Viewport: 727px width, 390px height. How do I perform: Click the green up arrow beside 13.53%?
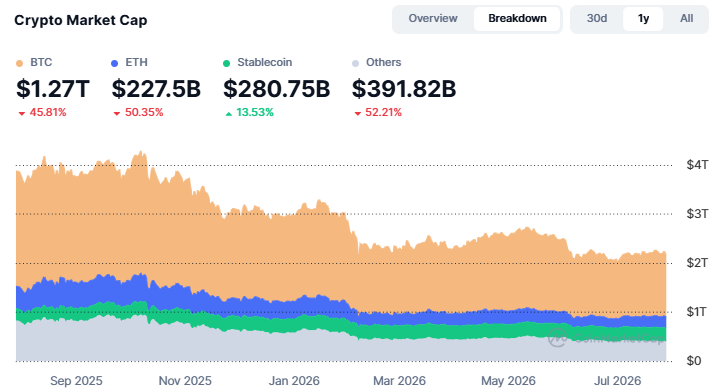pyautogui.click(x=228, y=113)
